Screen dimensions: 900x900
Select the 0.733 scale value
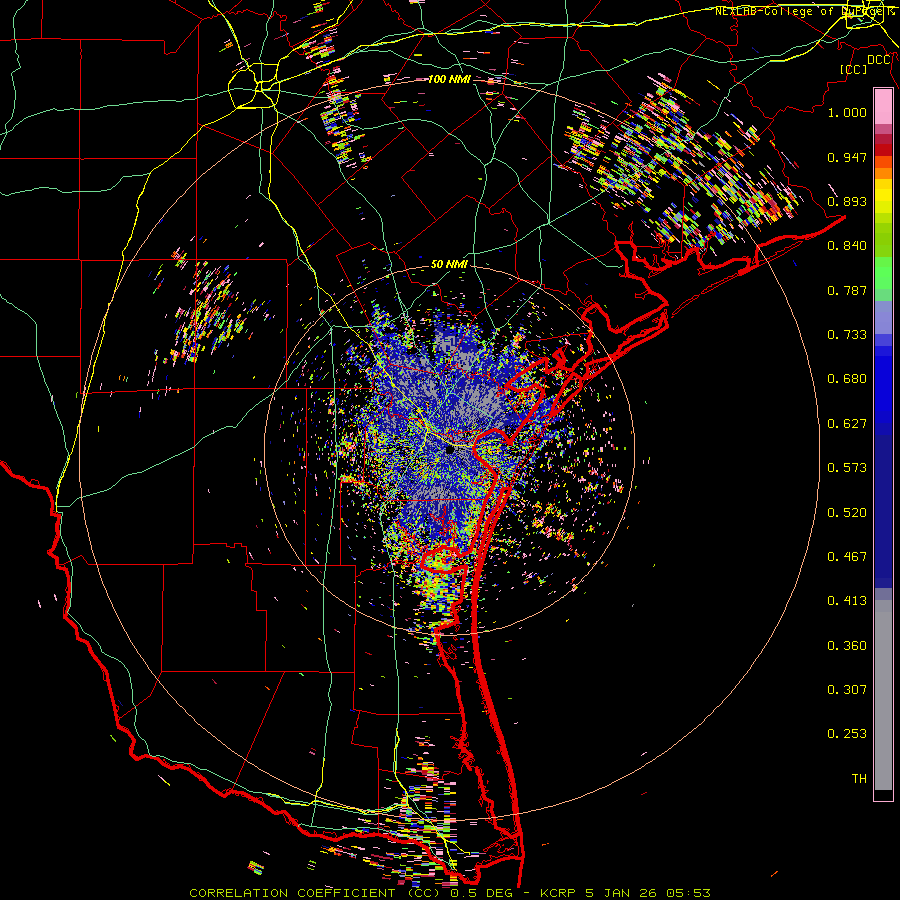(847, 335)
